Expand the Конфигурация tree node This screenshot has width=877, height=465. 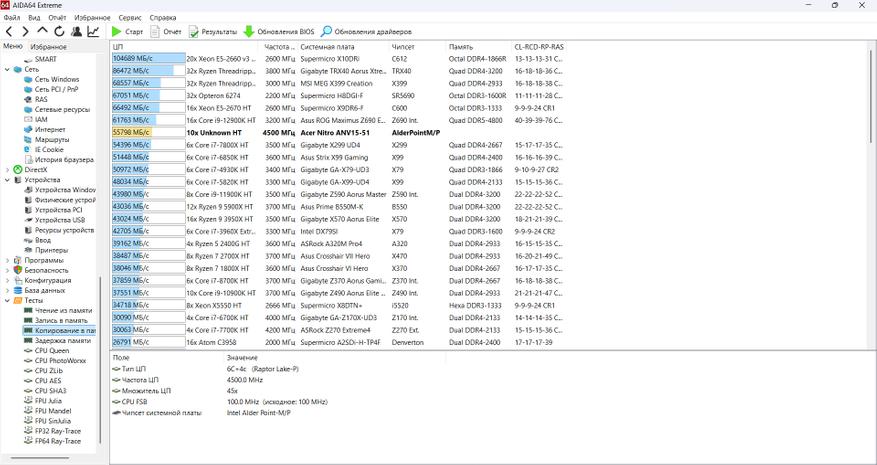tap(7, 280)
